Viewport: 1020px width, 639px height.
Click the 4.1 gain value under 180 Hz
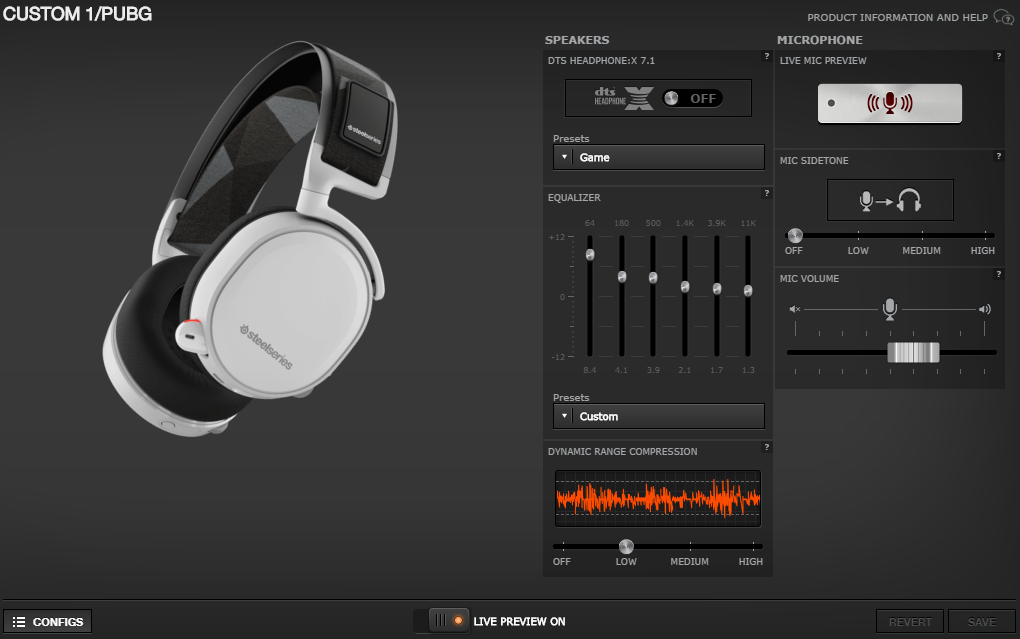(x=622, y=370)
